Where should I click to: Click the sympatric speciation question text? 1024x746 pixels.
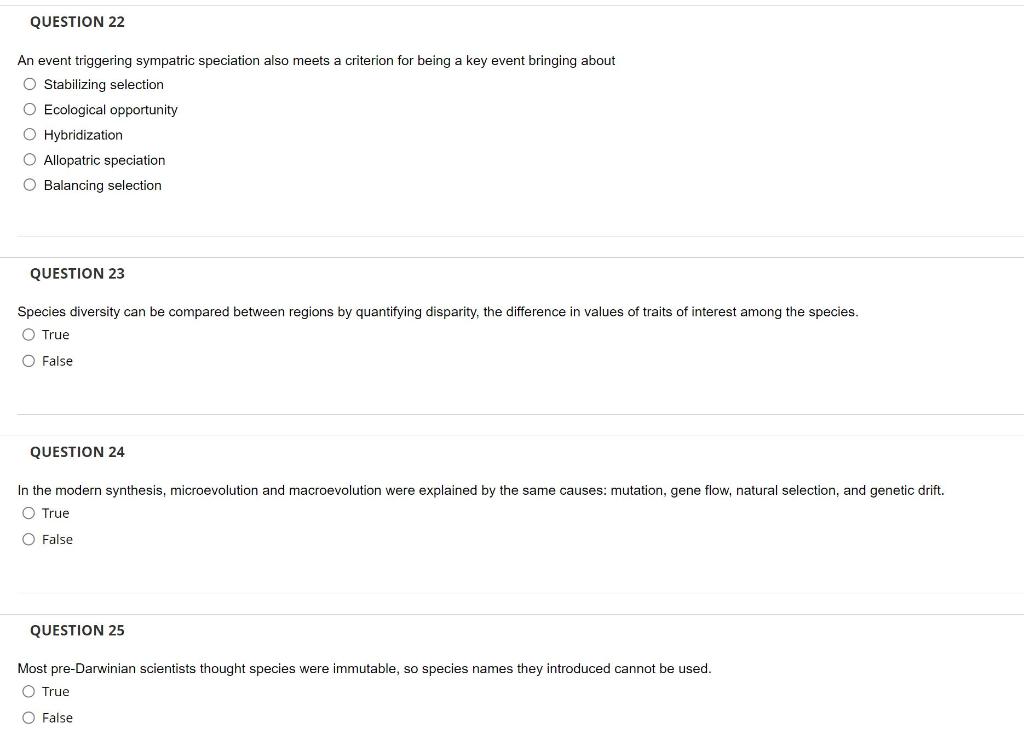coord(315,60)
